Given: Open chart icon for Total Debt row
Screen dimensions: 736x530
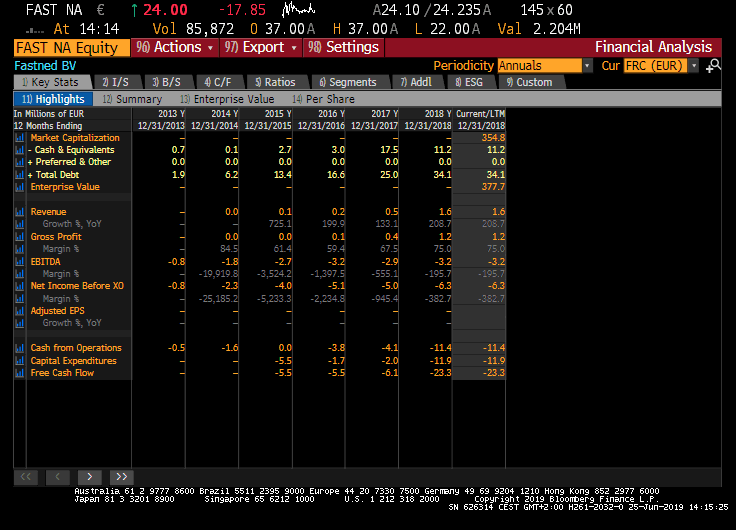Looking at the screenshot, I should [x=20, y=175].
